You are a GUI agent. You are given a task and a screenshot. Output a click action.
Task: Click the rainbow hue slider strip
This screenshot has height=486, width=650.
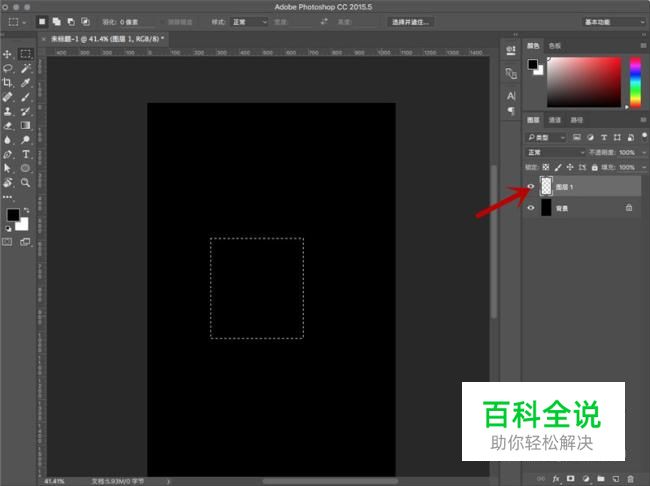(x=635, y=82)
